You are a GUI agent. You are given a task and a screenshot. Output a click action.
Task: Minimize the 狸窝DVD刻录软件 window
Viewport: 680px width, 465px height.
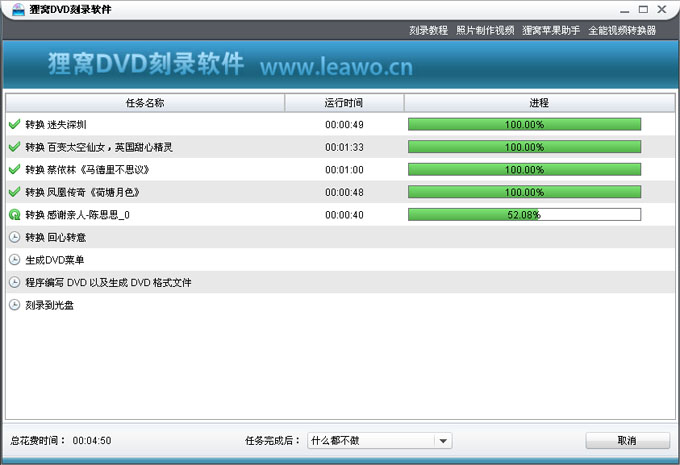click(x=624, y=10)
